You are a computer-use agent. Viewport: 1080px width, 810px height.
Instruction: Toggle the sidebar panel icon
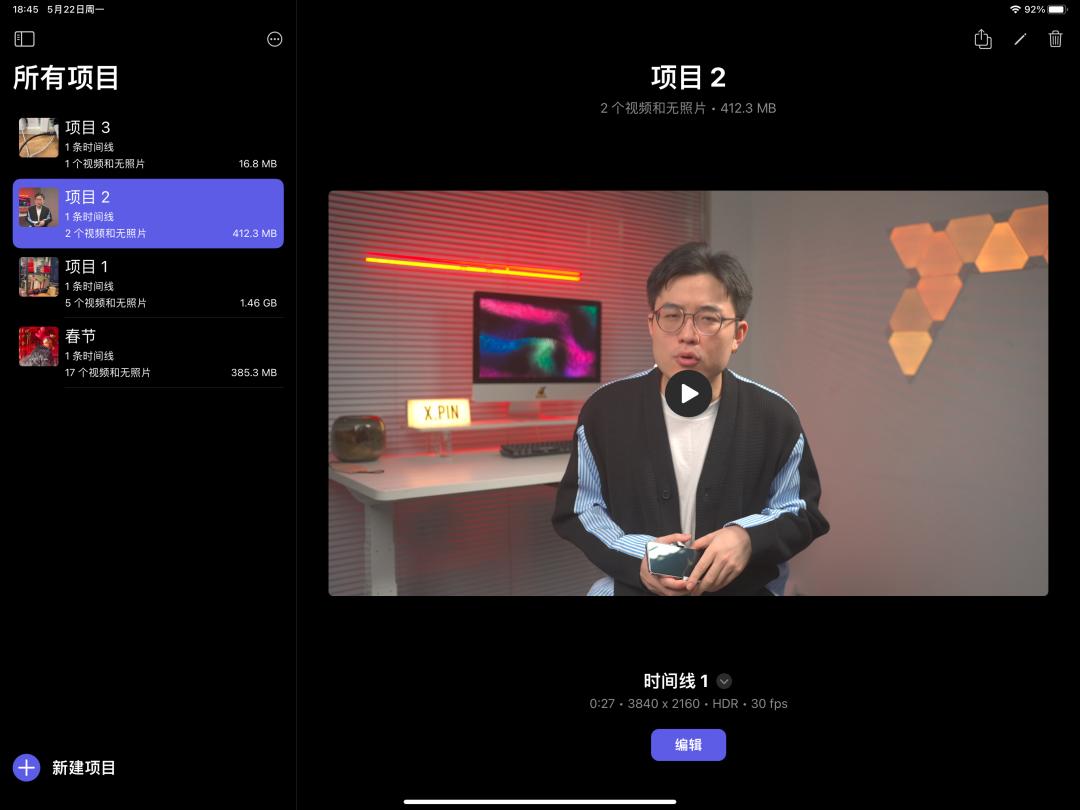[25, 39]
